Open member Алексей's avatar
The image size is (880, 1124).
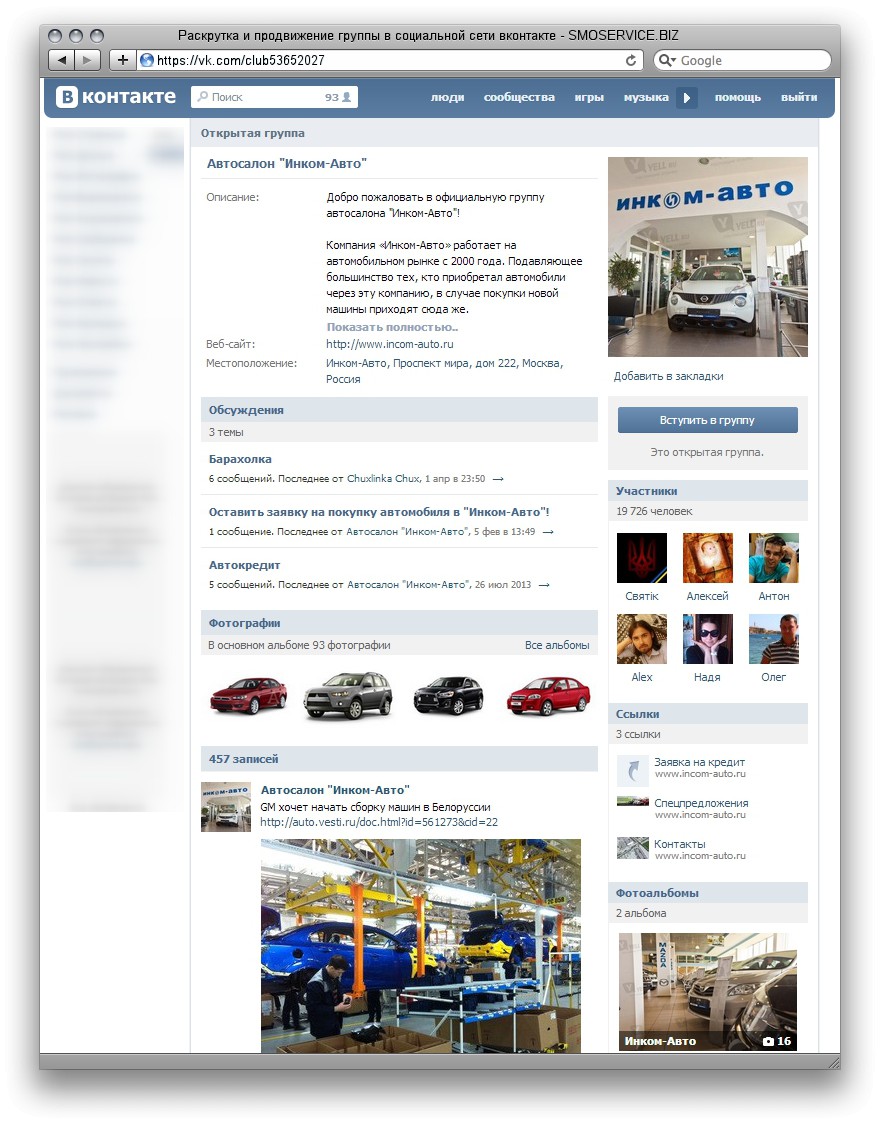pos(707,558)
